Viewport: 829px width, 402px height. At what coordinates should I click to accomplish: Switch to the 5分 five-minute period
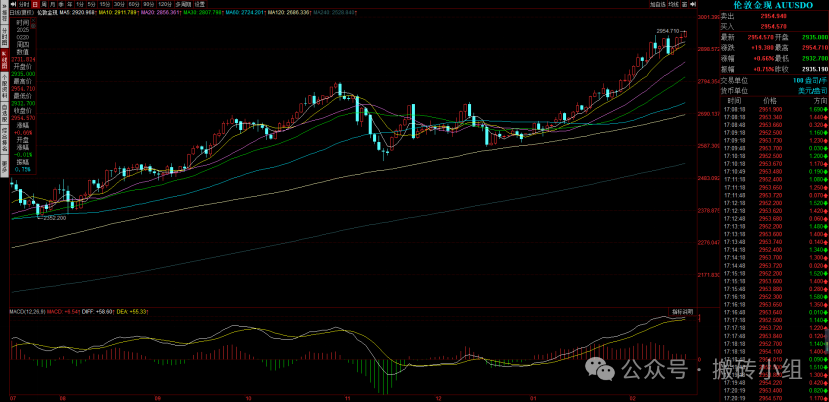coord(92,4)
